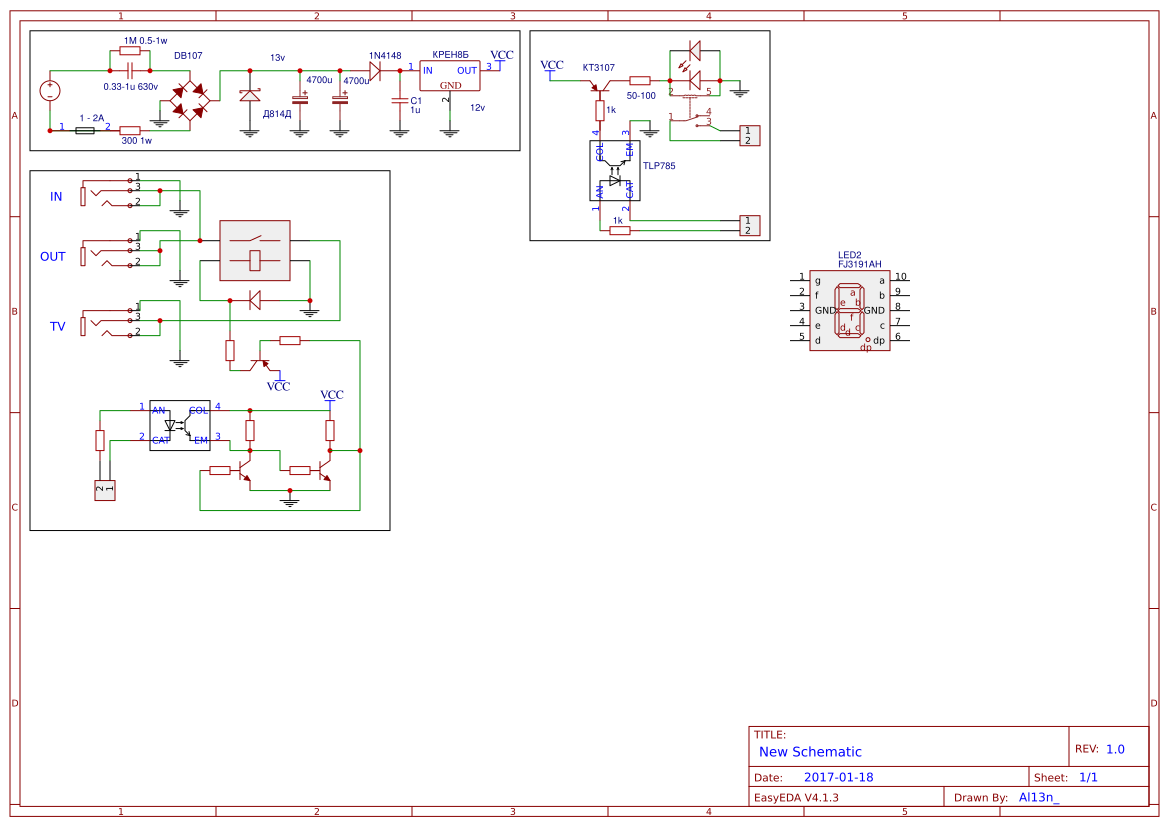The width and height of the screenshot is (1169, 827).
Task: Click the КРЕН8Б voltage regulator block
Action: tap(449, 76)
